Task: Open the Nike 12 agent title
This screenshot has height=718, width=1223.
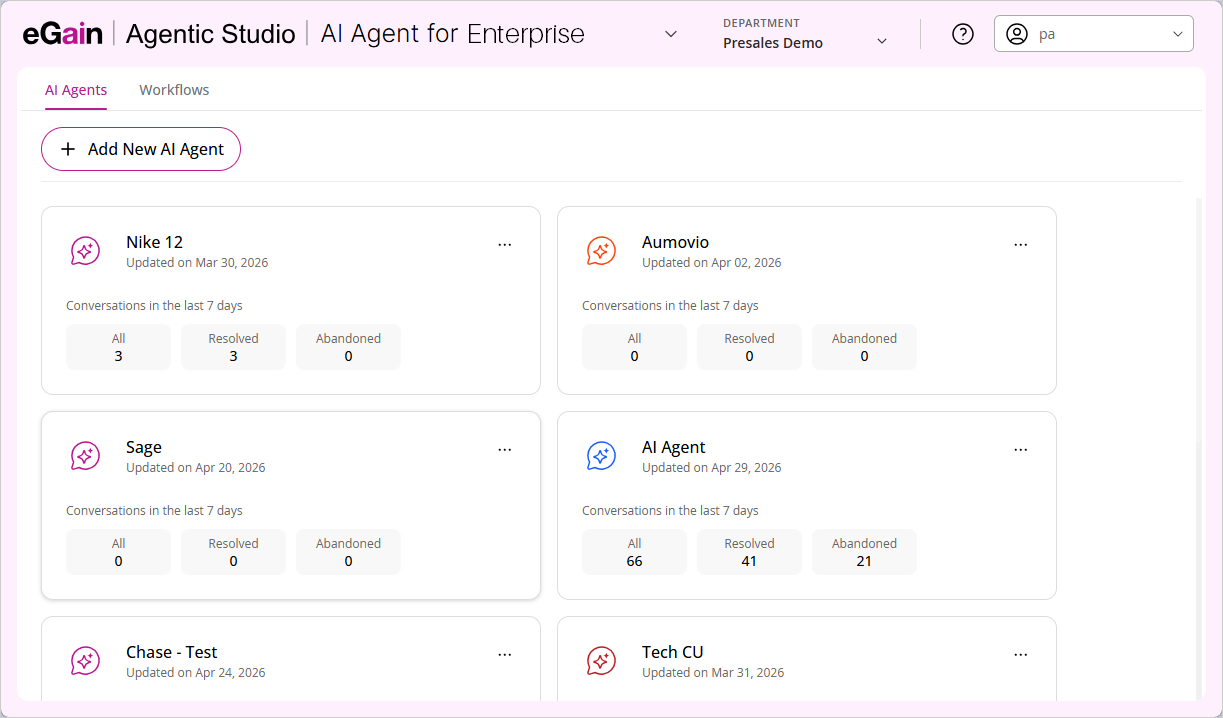Action: point(154,242)
